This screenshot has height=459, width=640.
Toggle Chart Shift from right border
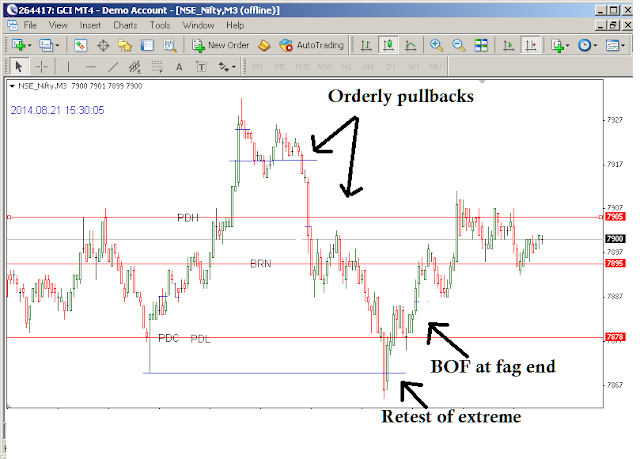pos(531,45)
